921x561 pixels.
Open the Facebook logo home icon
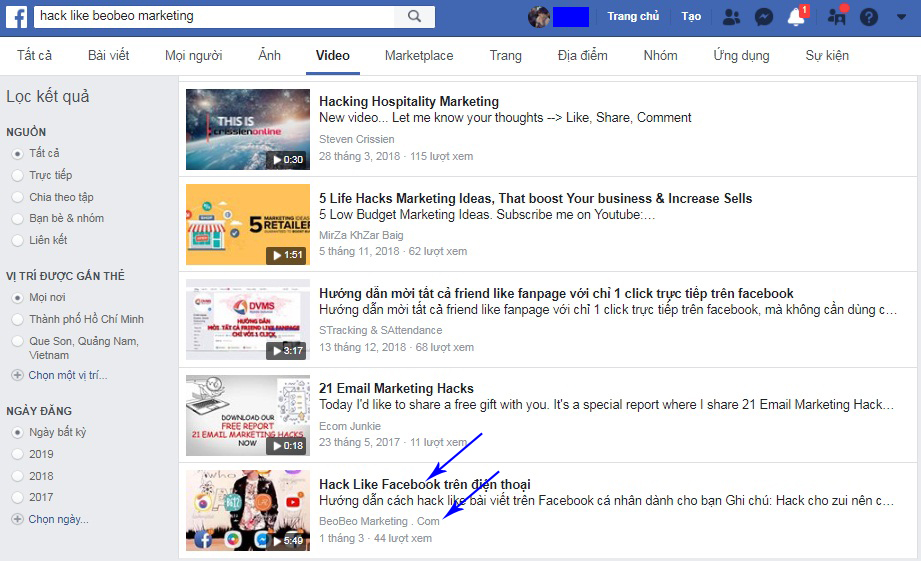coord(16,17)
